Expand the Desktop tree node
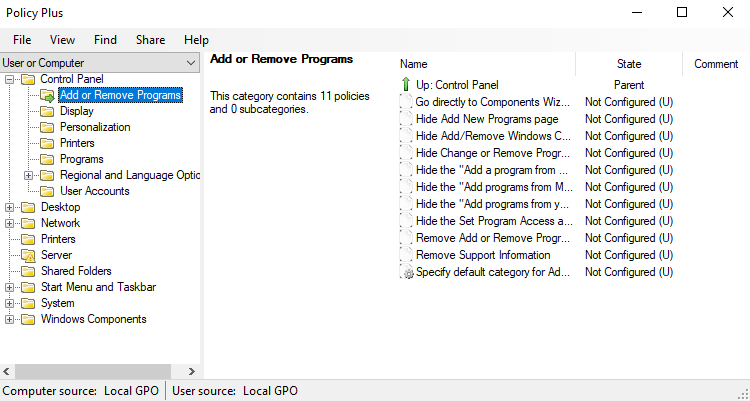 (x=9, y=207)
